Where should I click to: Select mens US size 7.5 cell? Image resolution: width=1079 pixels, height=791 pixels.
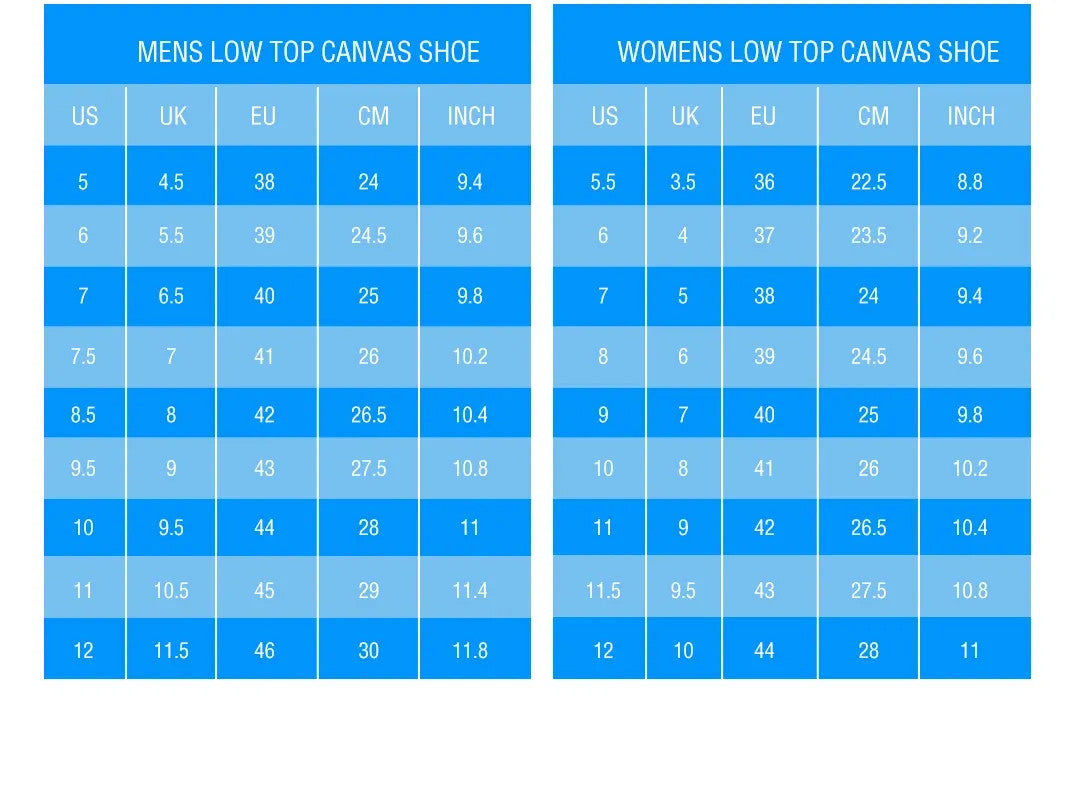pyautogui.click(x=83, y=356)
